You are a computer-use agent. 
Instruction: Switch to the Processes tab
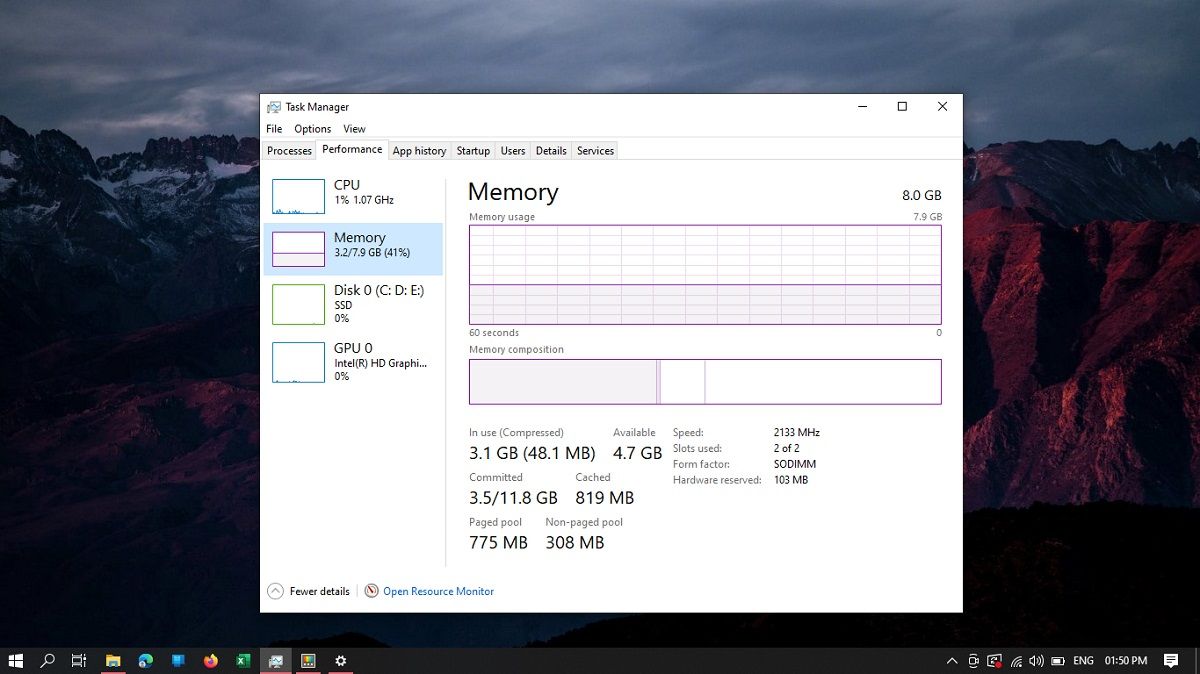pos(289,151)
